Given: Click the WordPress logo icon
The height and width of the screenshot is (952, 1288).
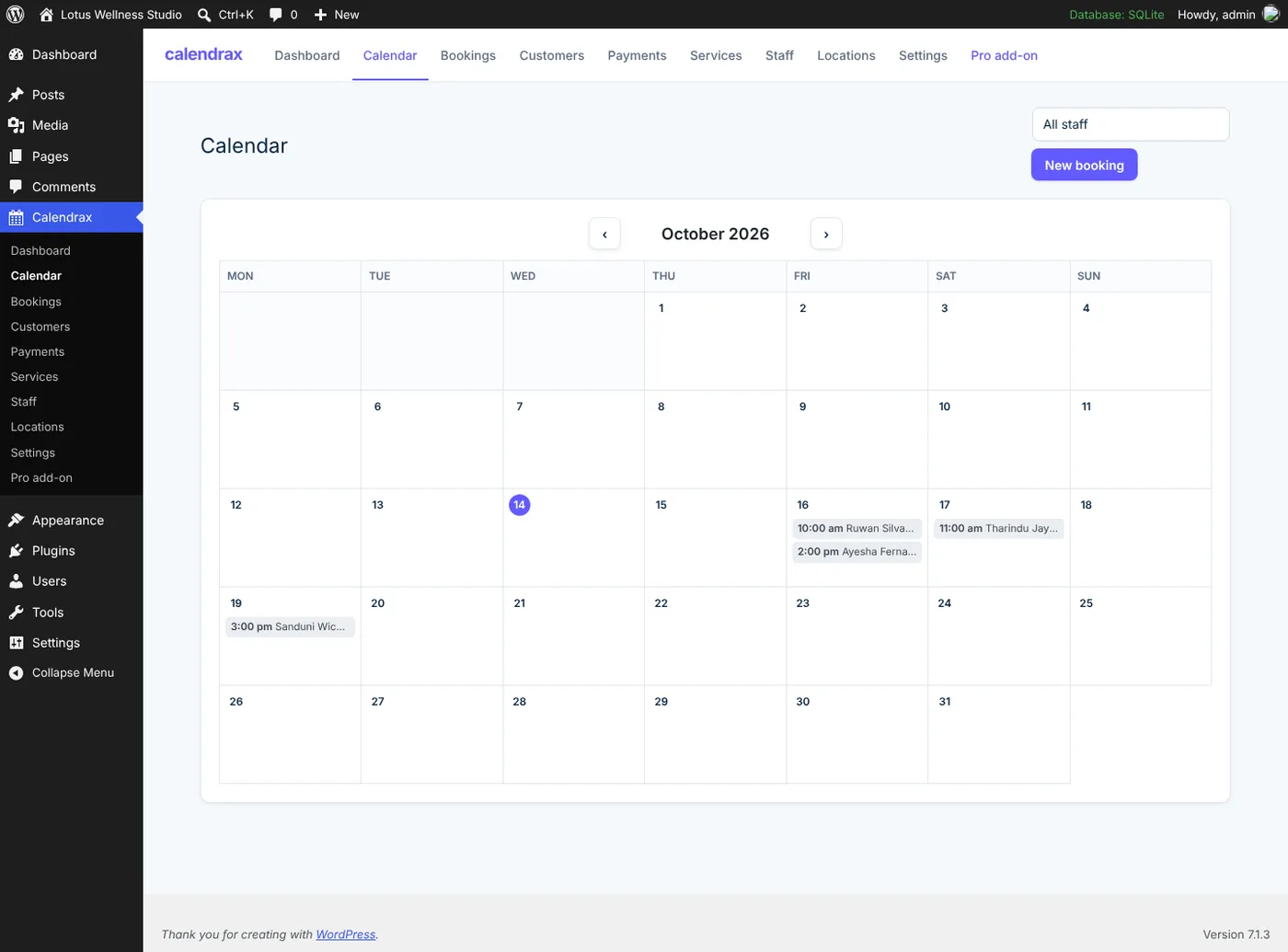Looking at the screenshot, I should pyautogui.click(x=16, y=15).
